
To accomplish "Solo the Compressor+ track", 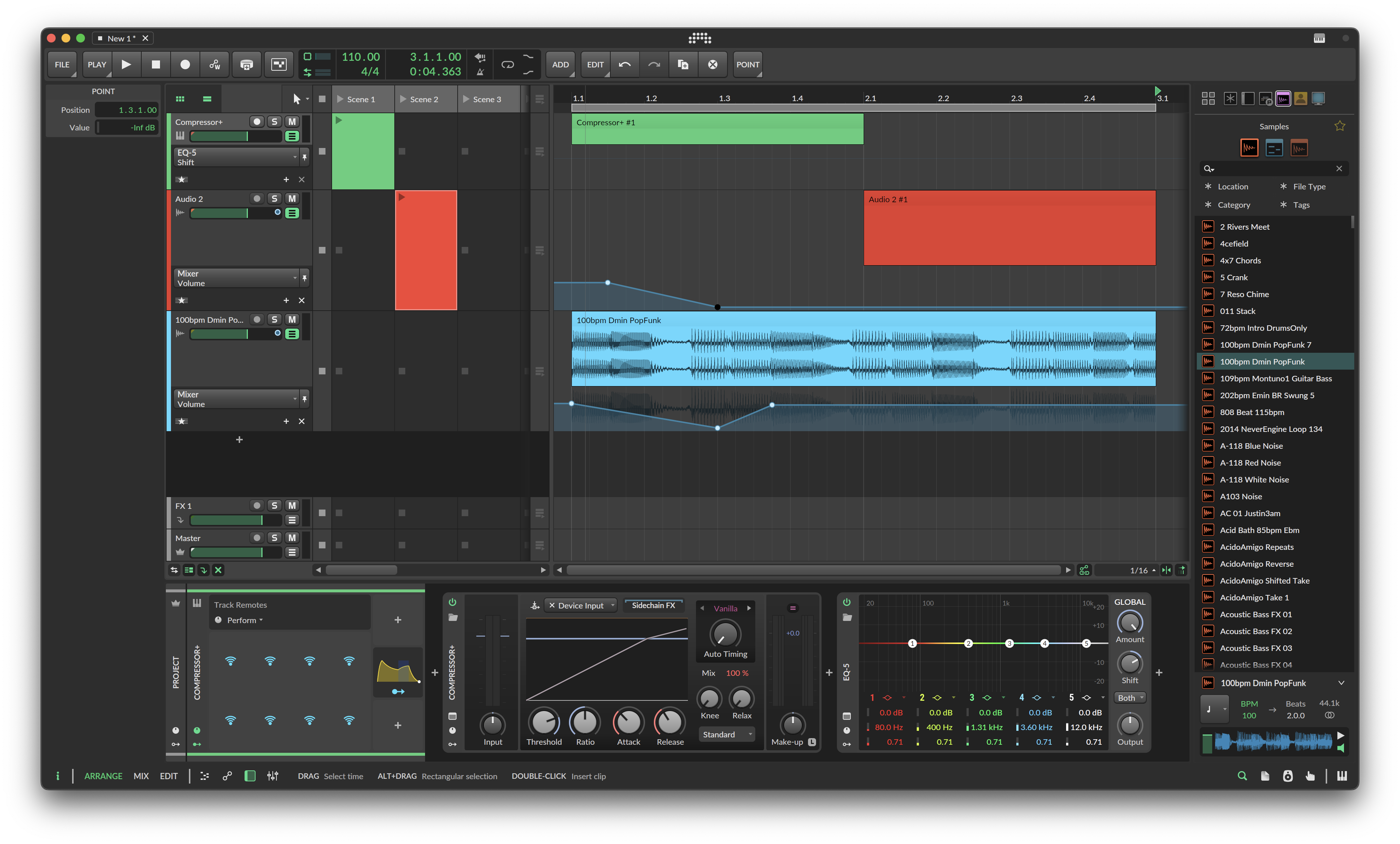I will click(x=275, y=122).
